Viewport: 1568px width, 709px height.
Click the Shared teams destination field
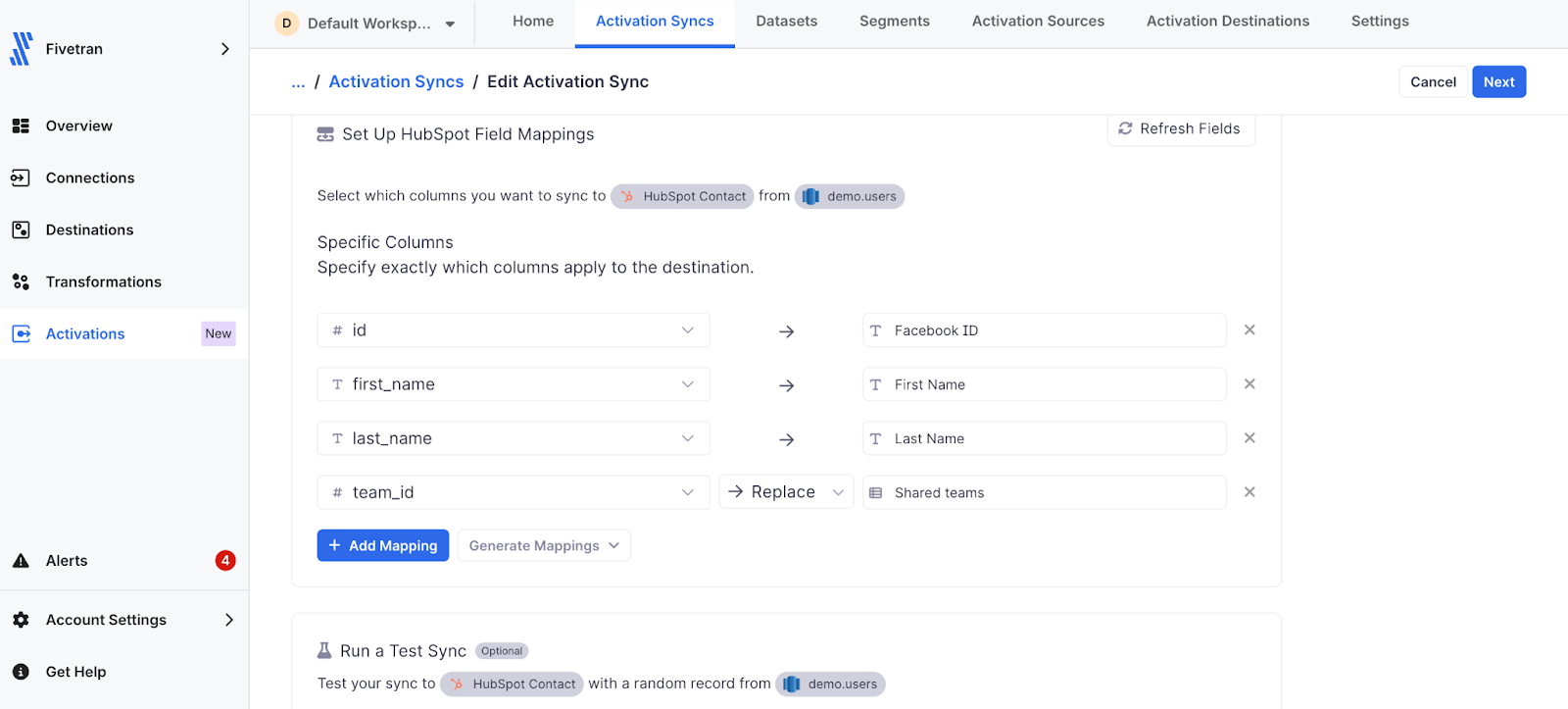point(1044,492)
